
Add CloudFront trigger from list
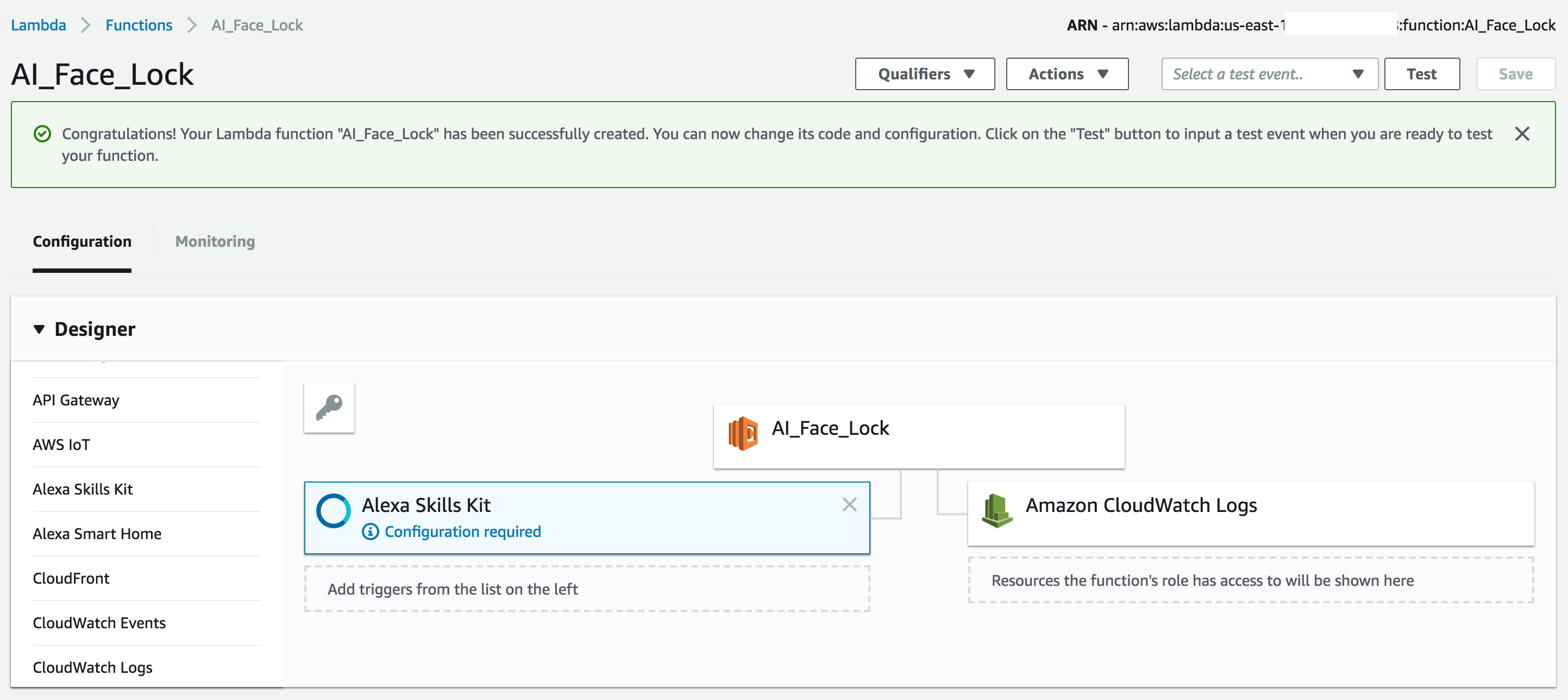tap(147, 578)
